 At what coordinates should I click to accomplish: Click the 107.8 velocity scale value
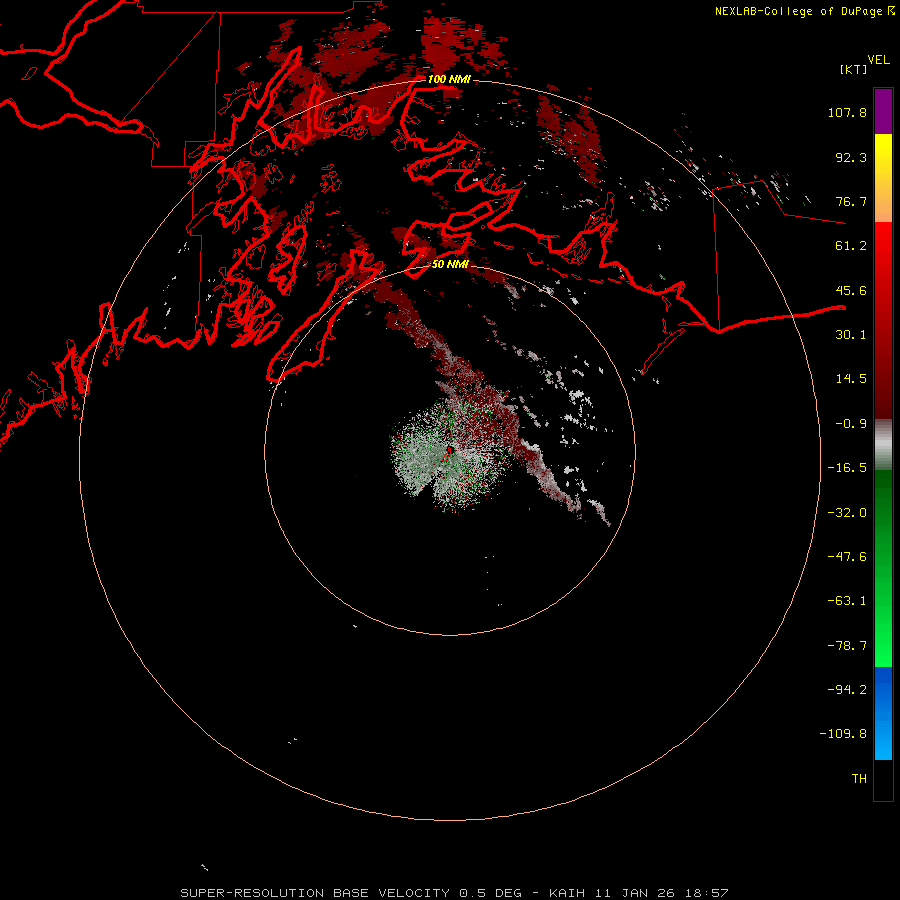[x=847, y=112]
